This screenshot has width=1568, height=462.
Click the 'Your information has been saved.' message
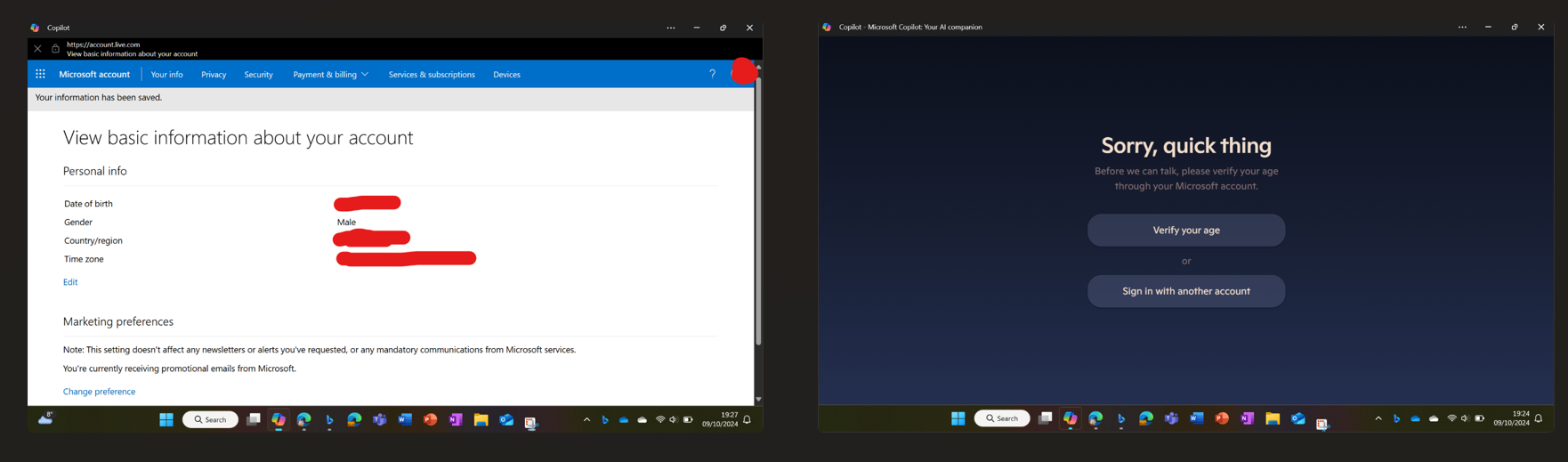[99, 98]
